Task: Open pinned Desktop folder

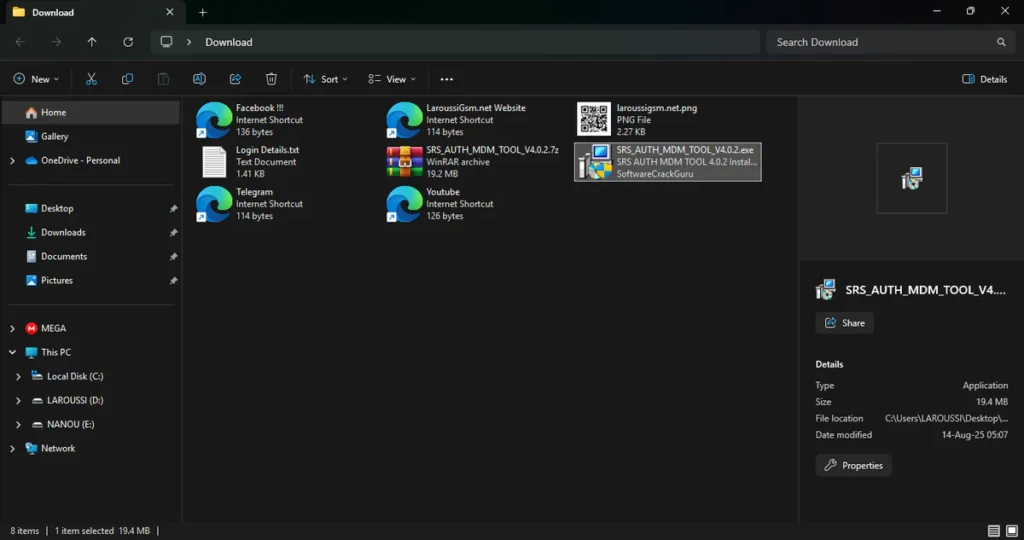Action: click(91, 208)
